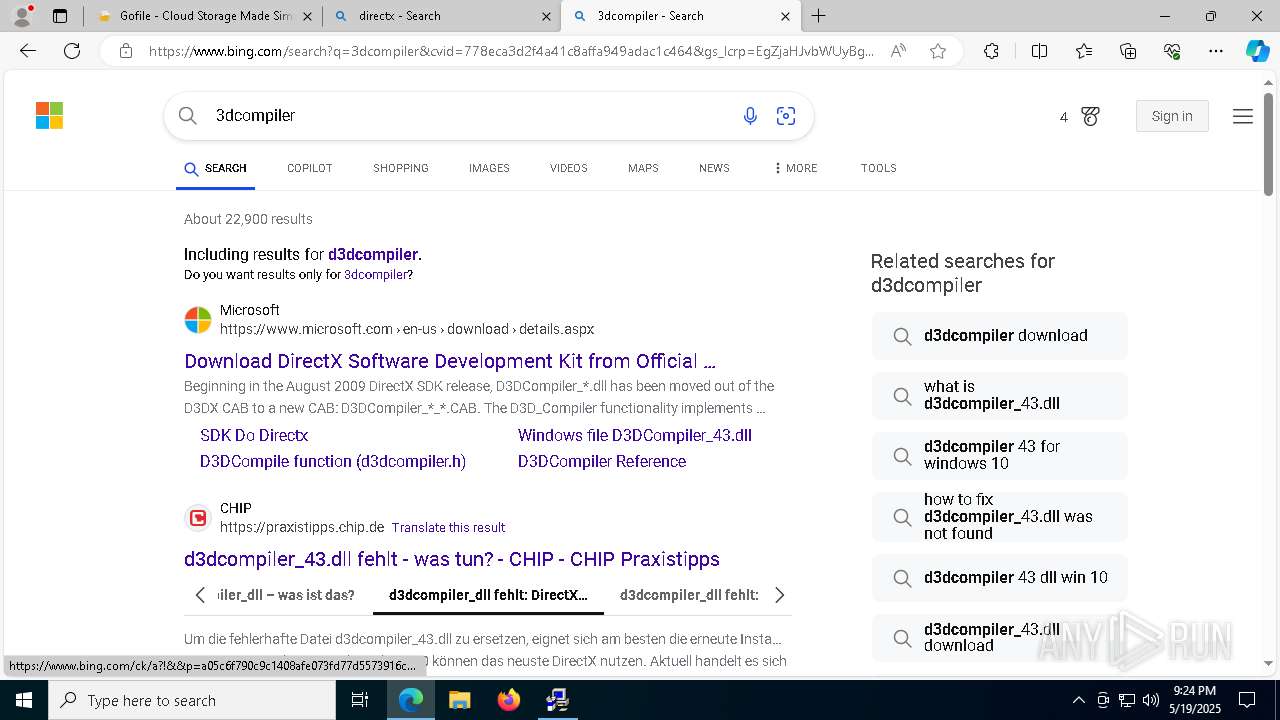Open the notification center icon

(x=1247, y=700)
